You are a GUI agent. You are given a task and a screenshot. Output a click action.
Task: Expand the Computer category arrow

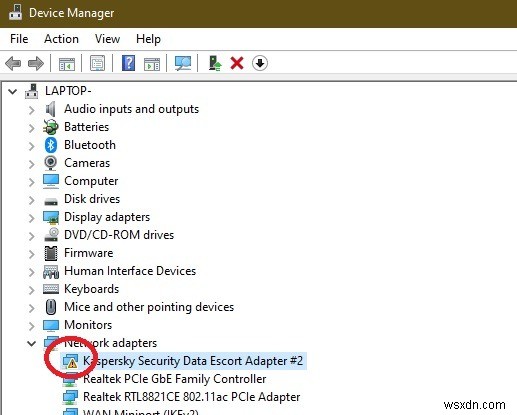[x=32, y=182]
